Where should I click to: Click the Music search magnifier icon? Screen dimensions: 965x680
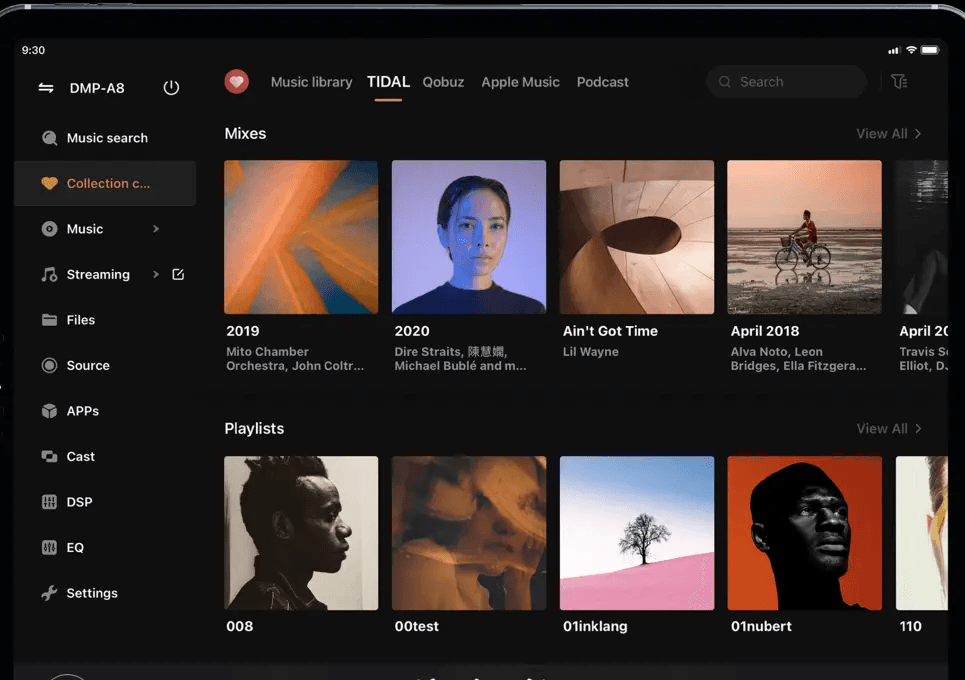(x=49, y=138)
